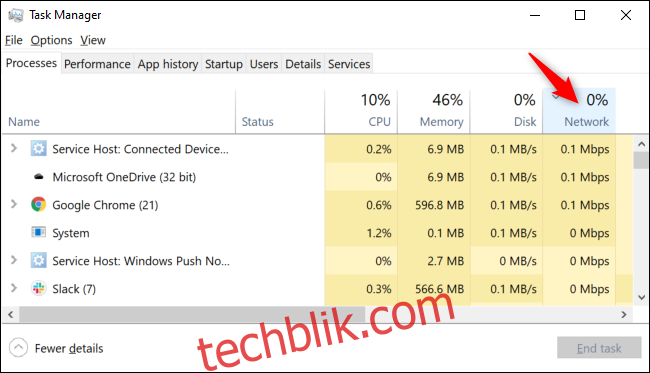Screen dimensions: 650x373
Task: Sort by the Memory column header
Action: (x=434, y=111)
